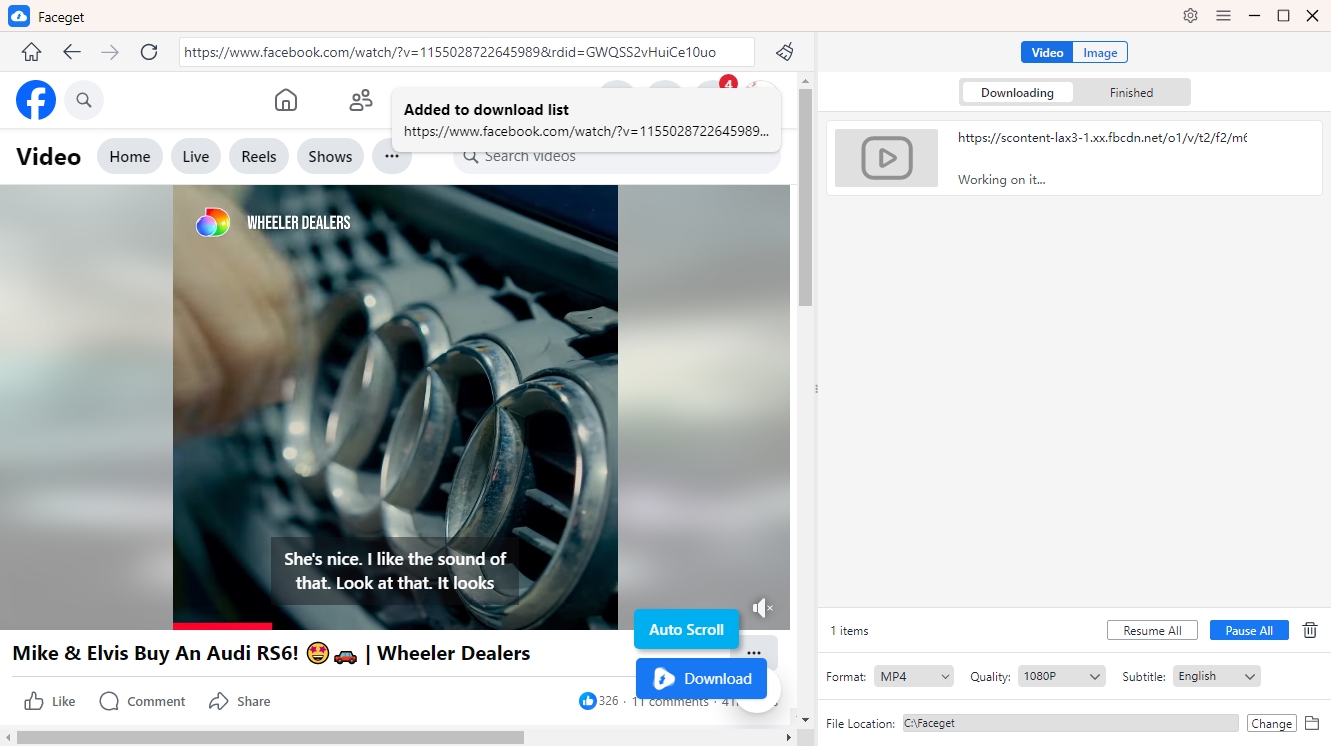This screenshot has width=1331, height=746.
Task: Navigate back in embedded browser
Action: click(71, 52)
